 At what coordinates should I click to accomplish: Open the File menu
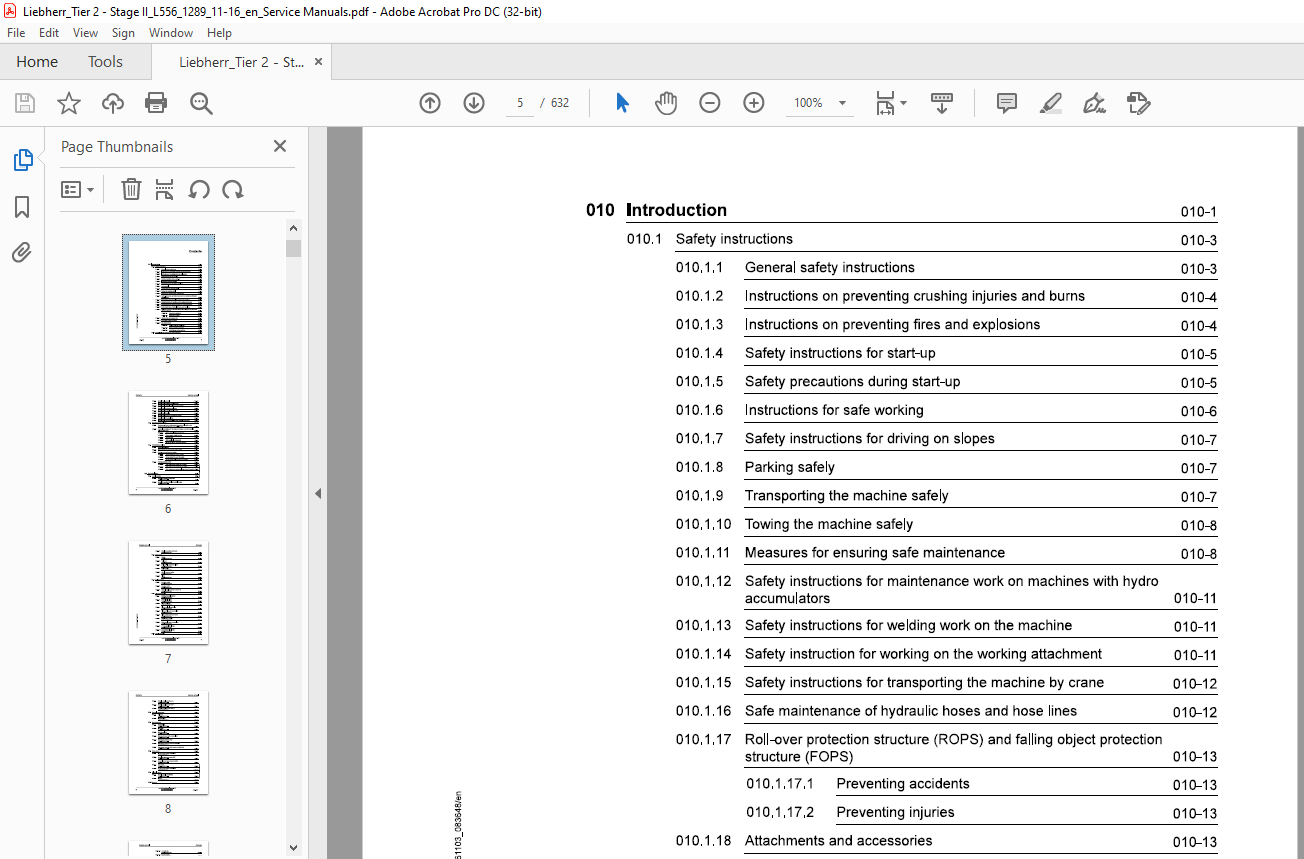pos(16,33)
